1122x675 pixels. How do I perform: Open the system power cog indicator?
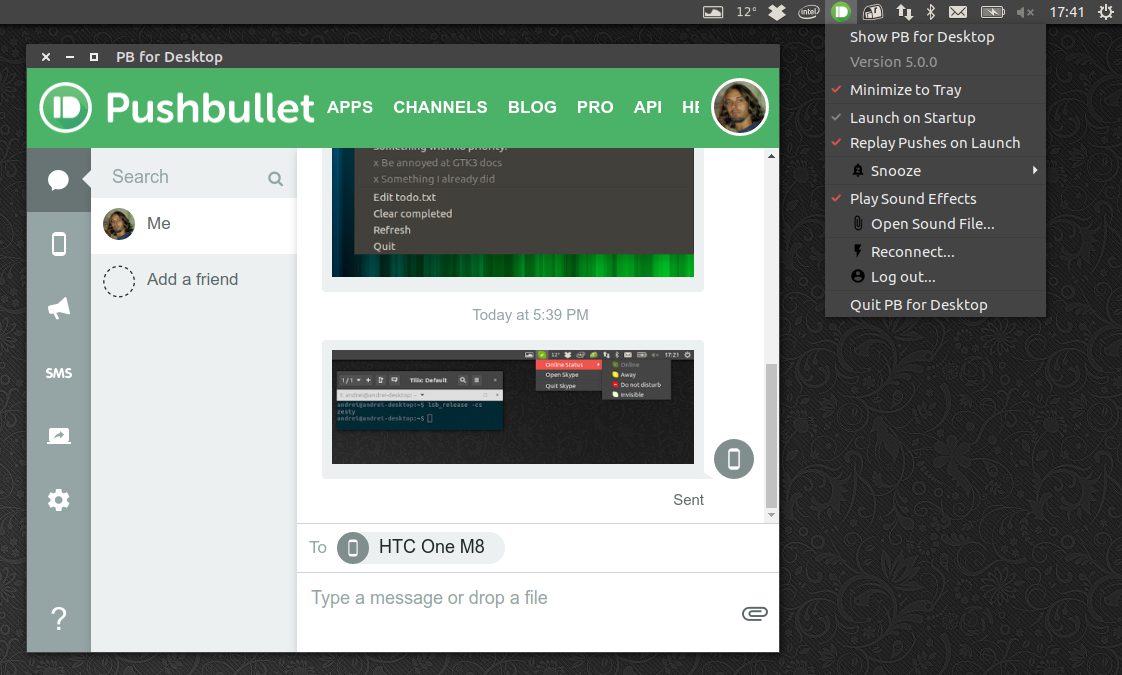(x=1106, y=11)
